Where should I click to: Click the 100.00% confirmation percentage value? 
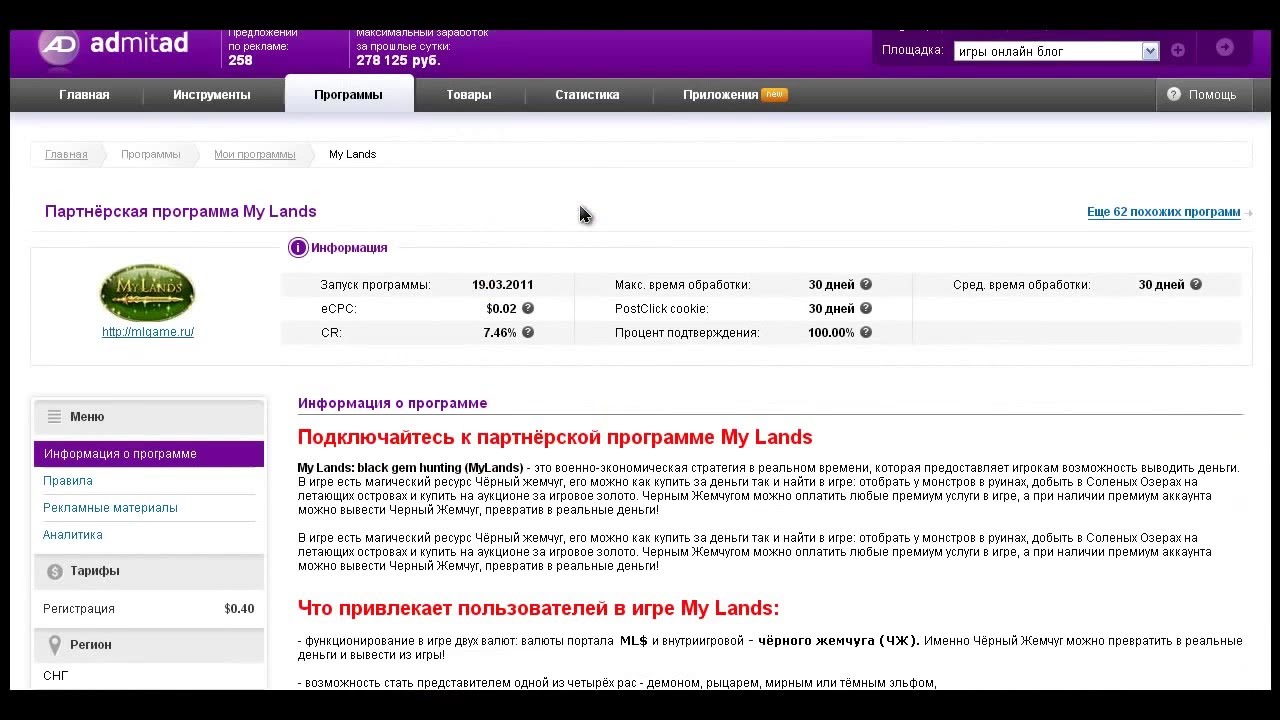click(x=831, y=333)
